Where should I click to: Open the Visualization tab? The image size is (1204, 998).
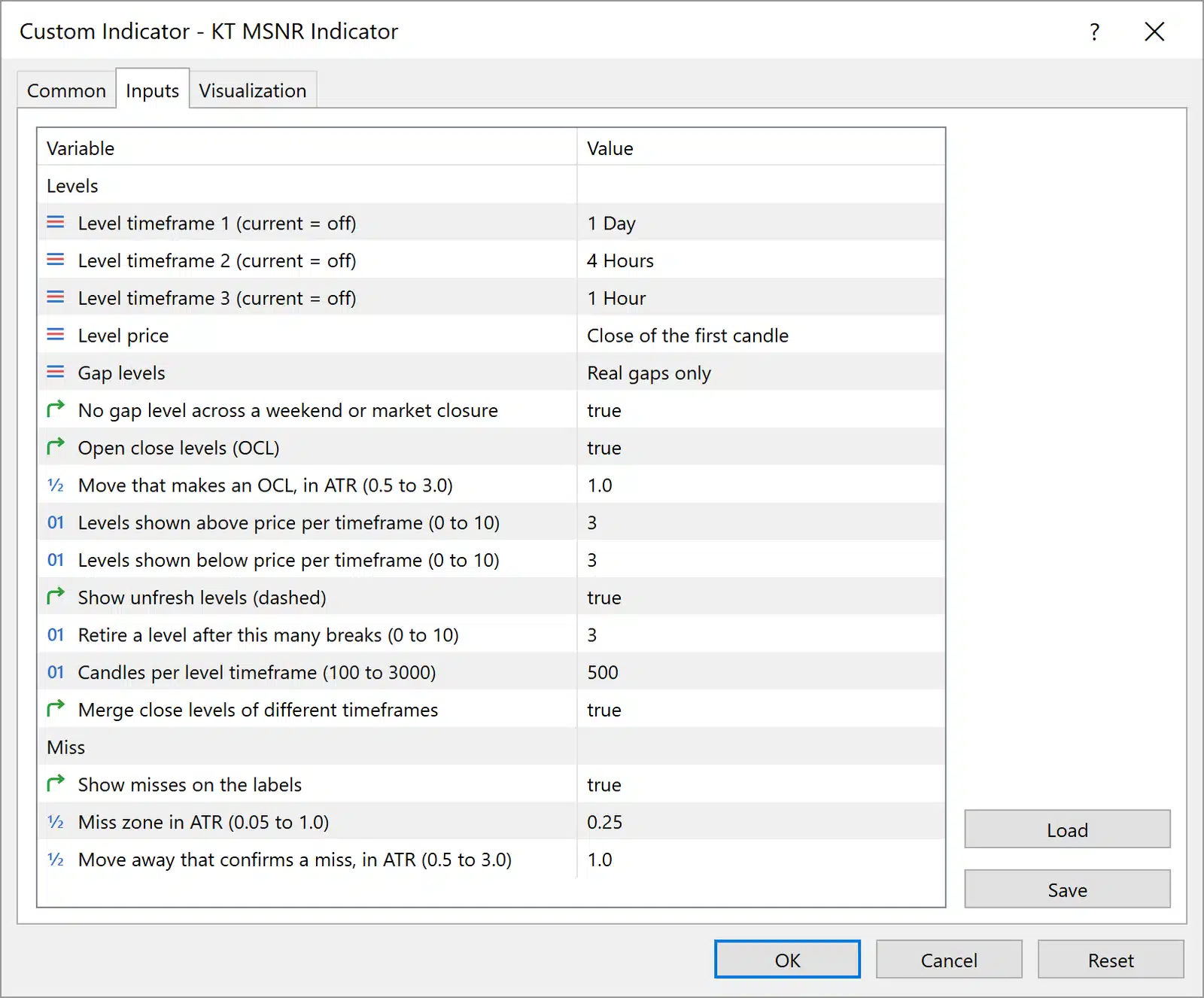(x=253, y=90)
